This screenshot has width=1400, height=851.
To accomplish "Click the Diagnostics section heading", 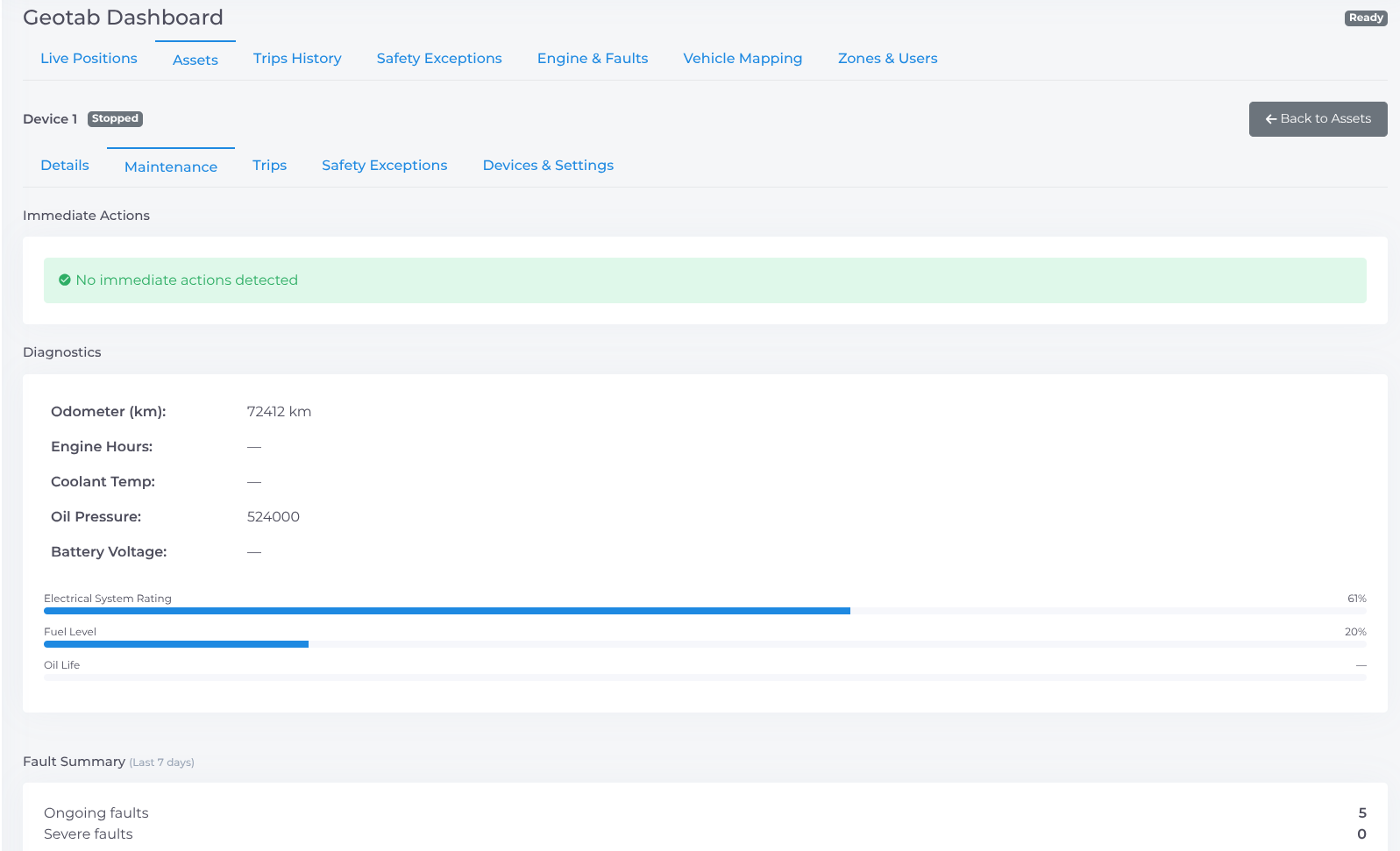I will [62, 352].
